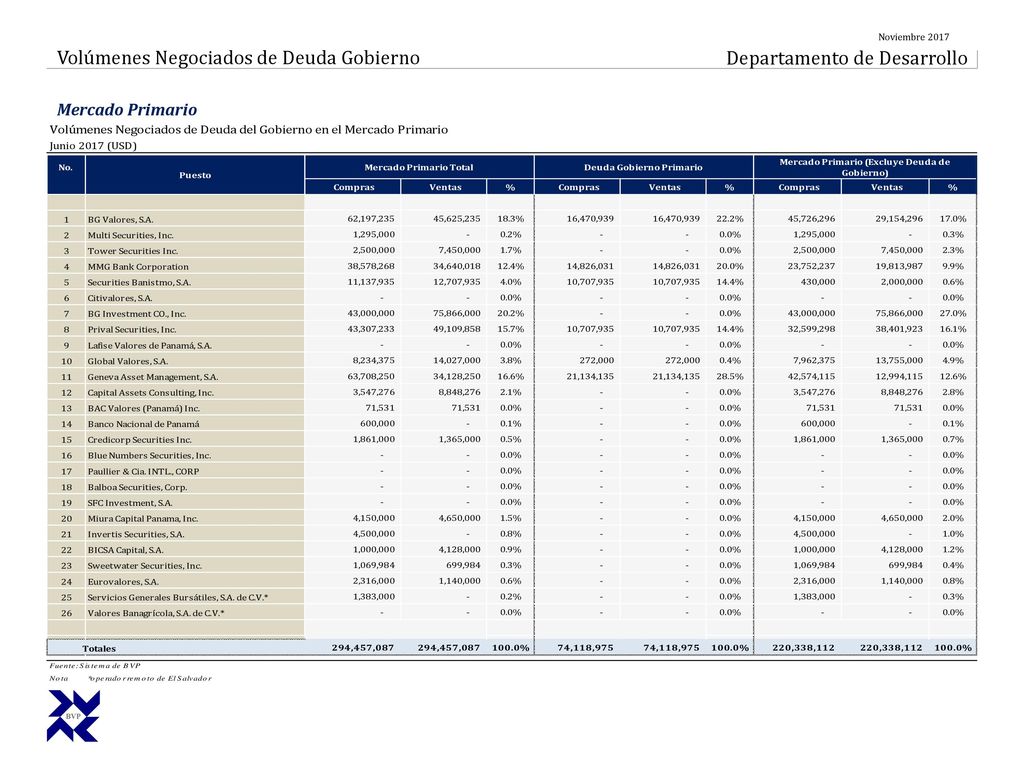
Task: Click Eurovalores 2,316,000 total compras
Action: click(x=374, y=581)
